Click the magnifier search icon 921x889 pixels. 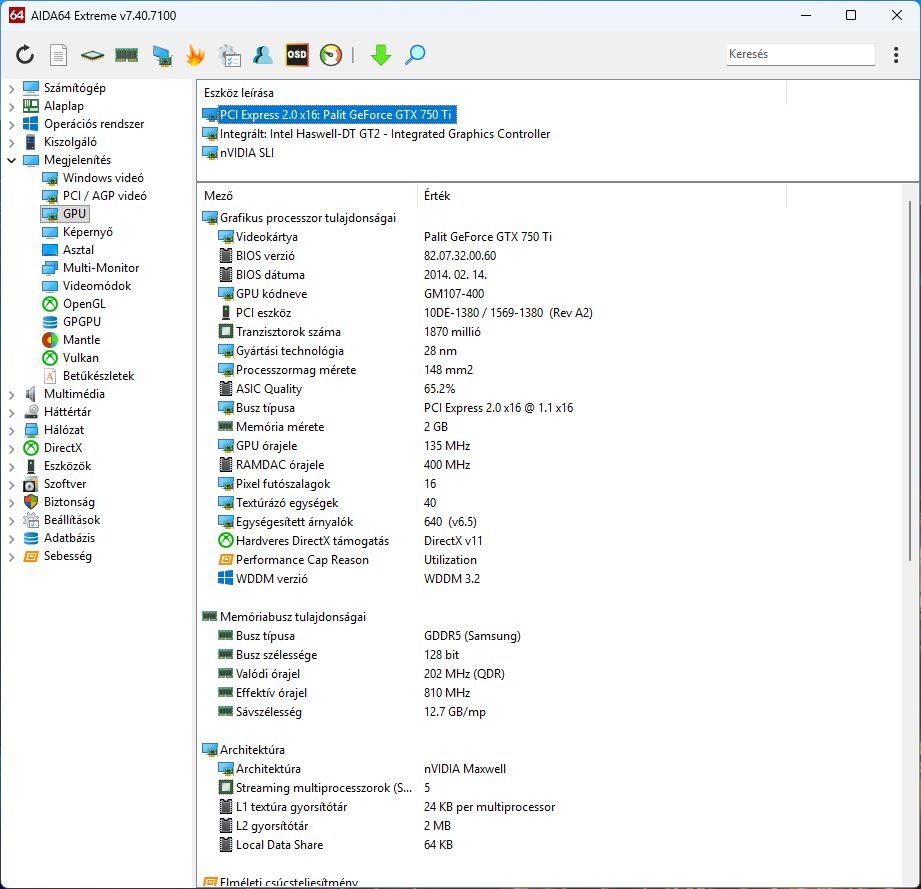pos(415,55)
